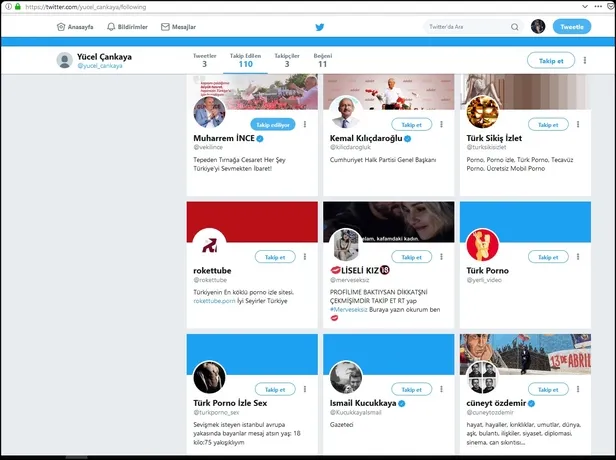Click Muharrem İNCE Takip ediliyor button
This screenshot has width=616, height=460.
pos(273,125)
